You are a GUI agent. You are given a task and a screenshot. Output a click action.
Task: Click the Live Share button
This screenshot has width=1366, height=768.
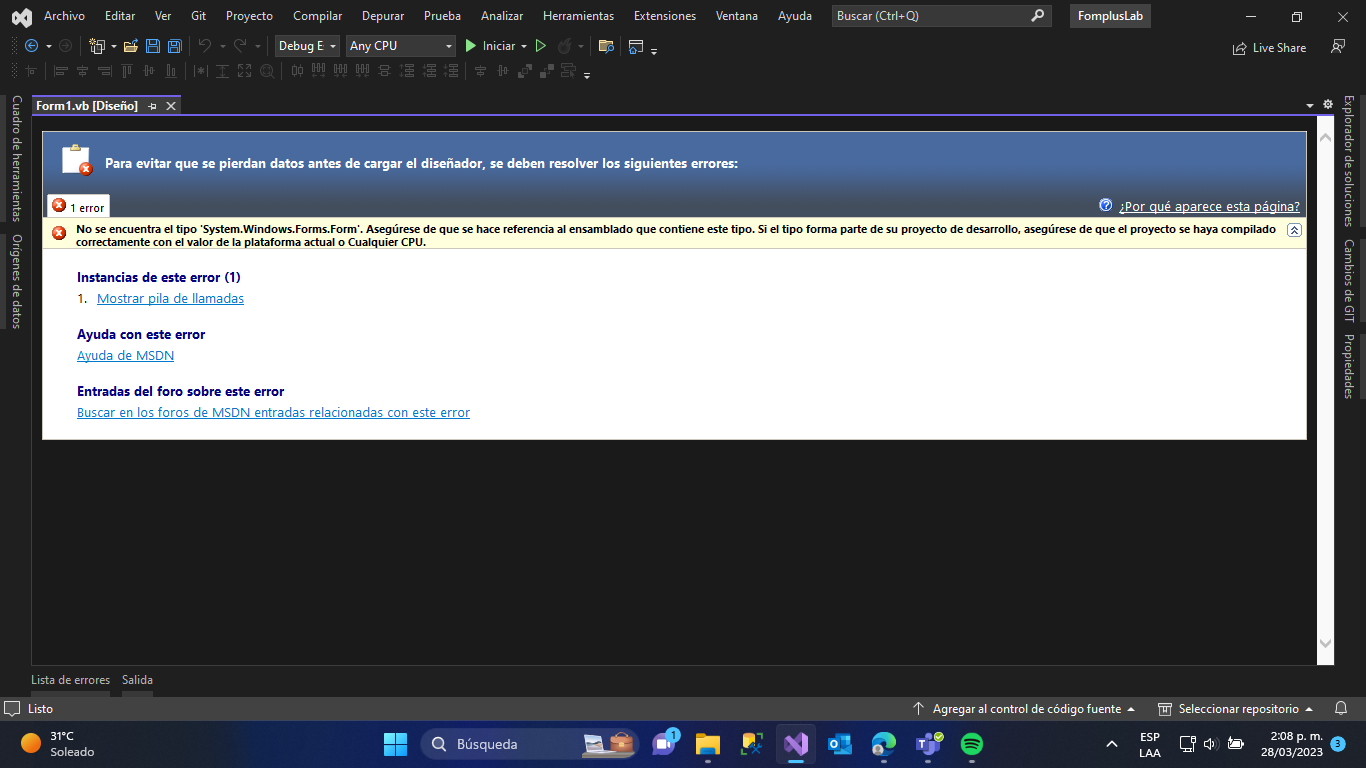point(1269,47)
